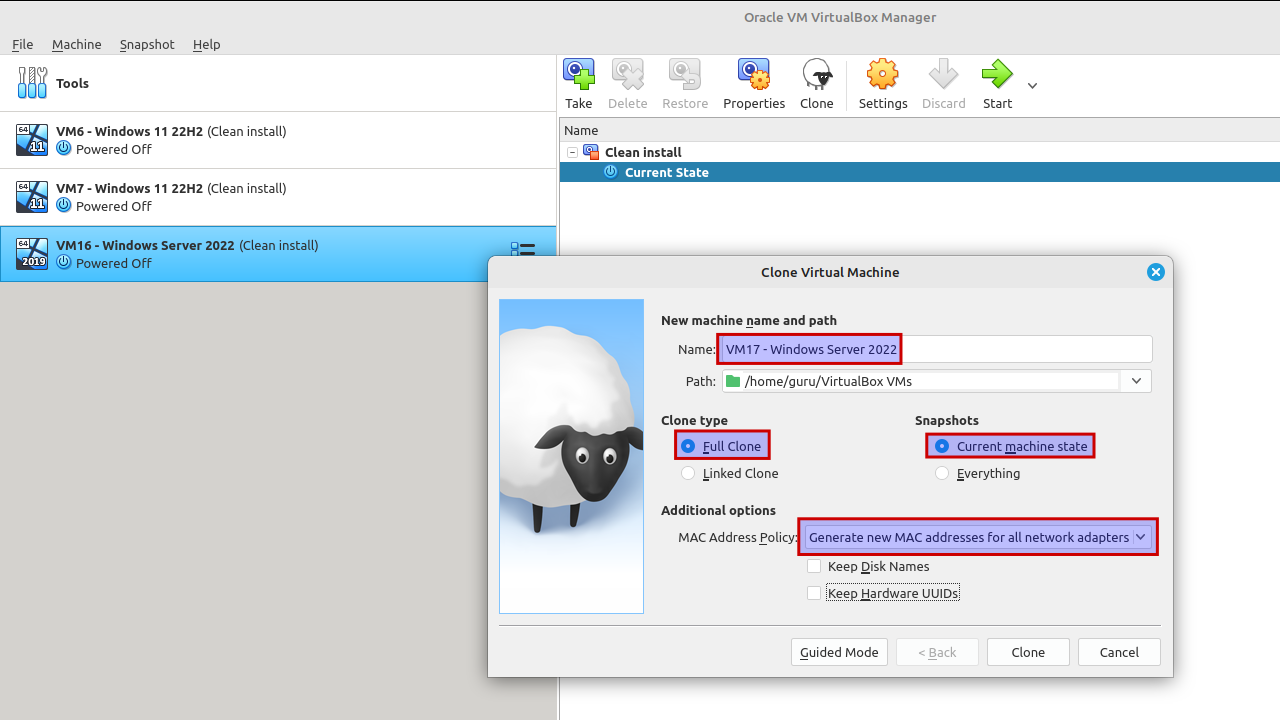This screenshot has height=720, width=1280.
Task: Click the Discard toolbar icon
Action: click(943, 74)
